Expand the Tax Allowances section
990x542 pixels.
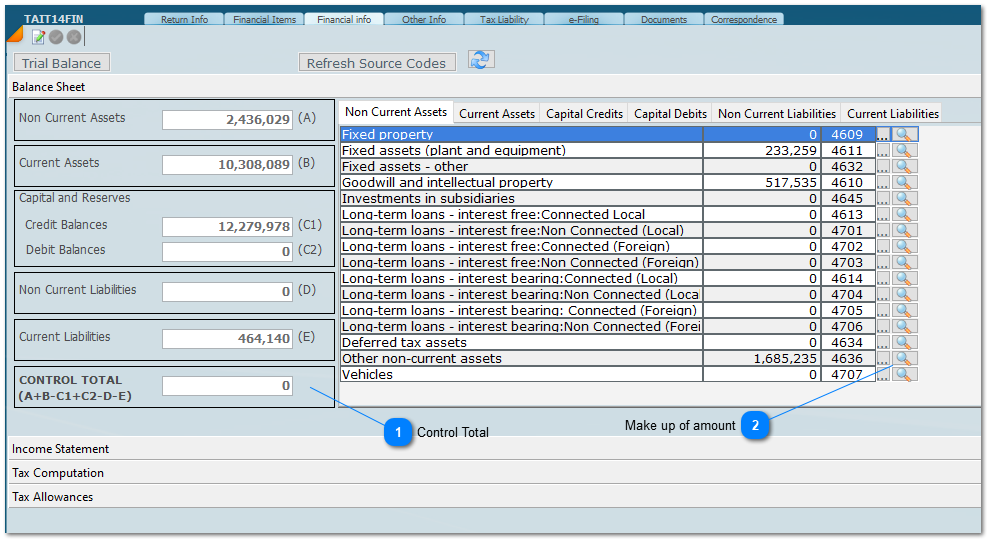52,497
